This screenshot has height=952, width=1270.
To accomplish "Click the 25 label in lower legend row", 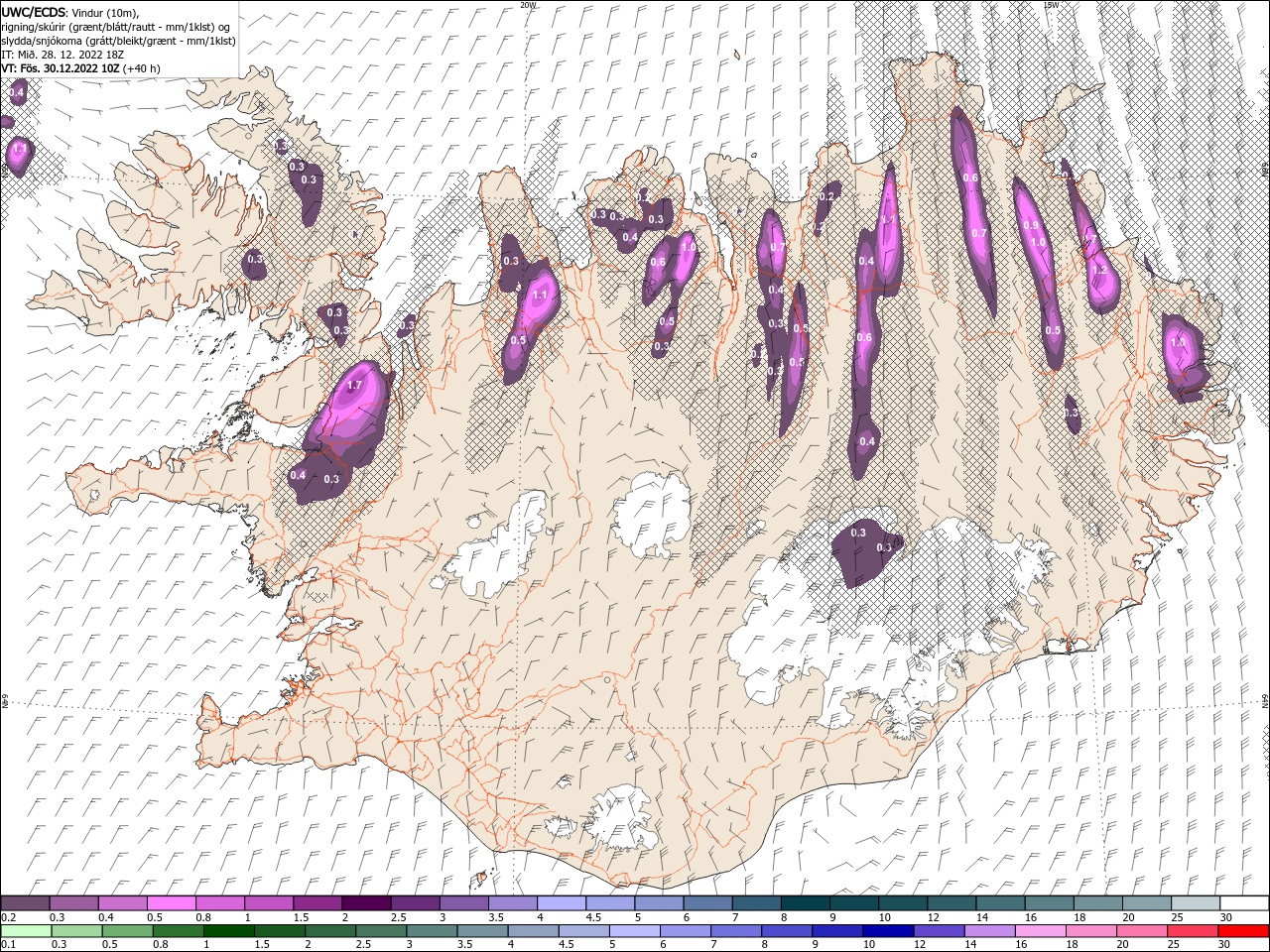I will point(1176,945).
